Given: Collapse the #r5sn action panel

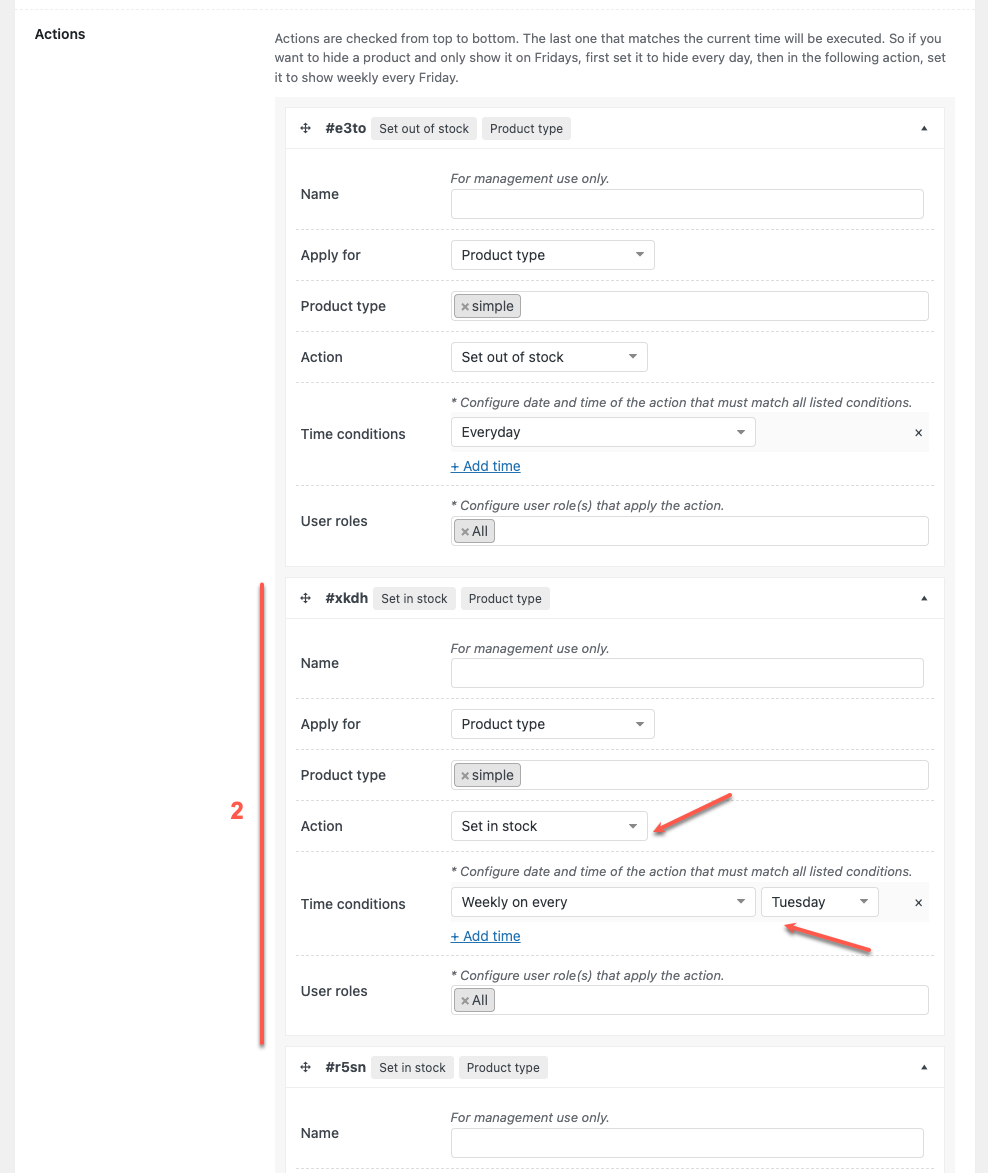Looking at the screenshot, I should (x=924, y=1067).
